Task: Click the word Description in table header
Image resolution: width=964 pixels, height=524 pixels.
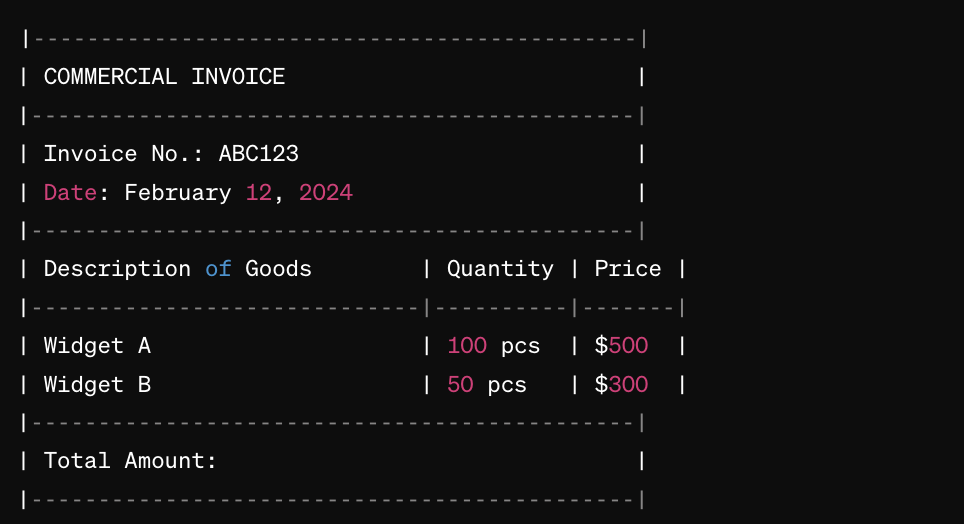Action: [x=117, y=269]
